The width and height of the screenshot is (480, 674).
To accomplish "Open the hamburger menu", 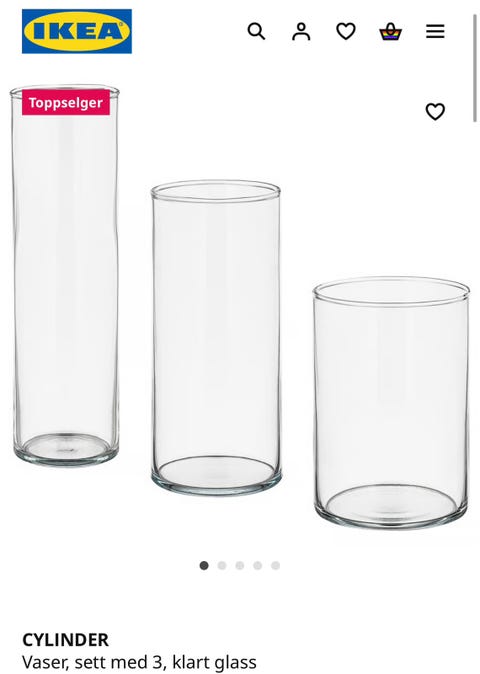I will pos(435,31).
